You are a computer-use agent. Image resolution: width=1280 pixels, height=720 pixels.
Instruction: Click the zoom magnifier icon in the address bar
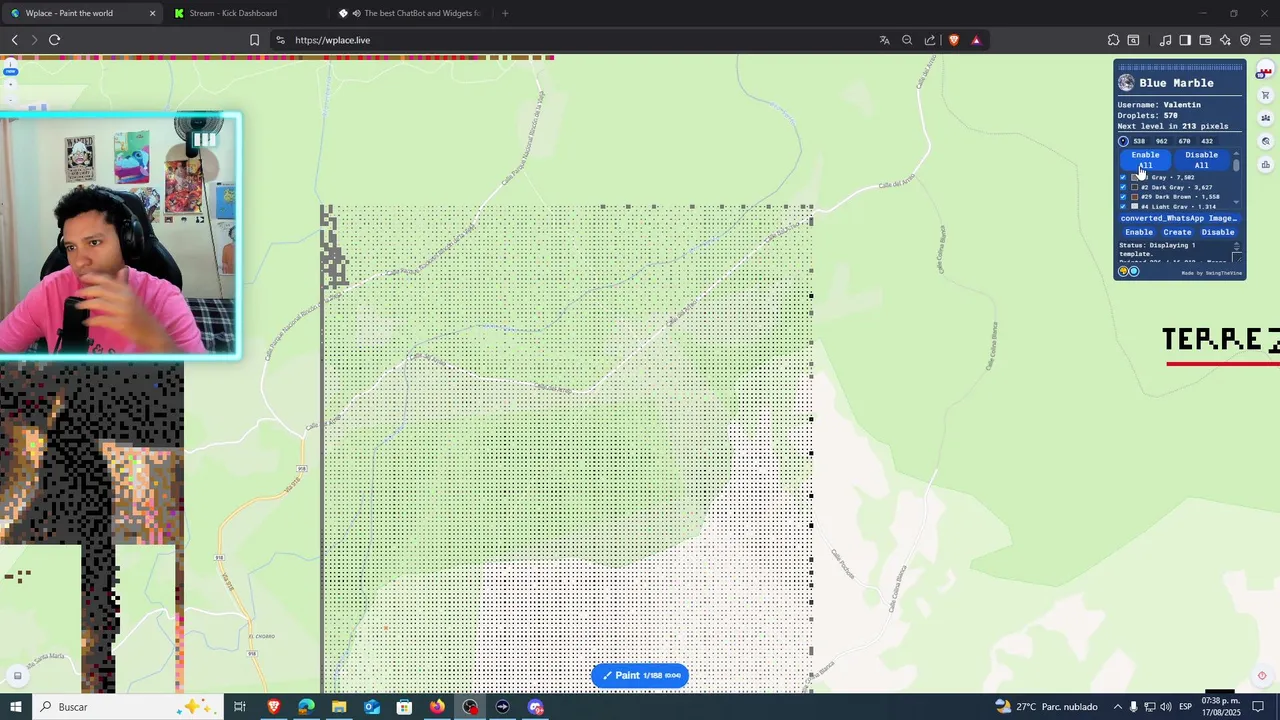click(907, 40)
